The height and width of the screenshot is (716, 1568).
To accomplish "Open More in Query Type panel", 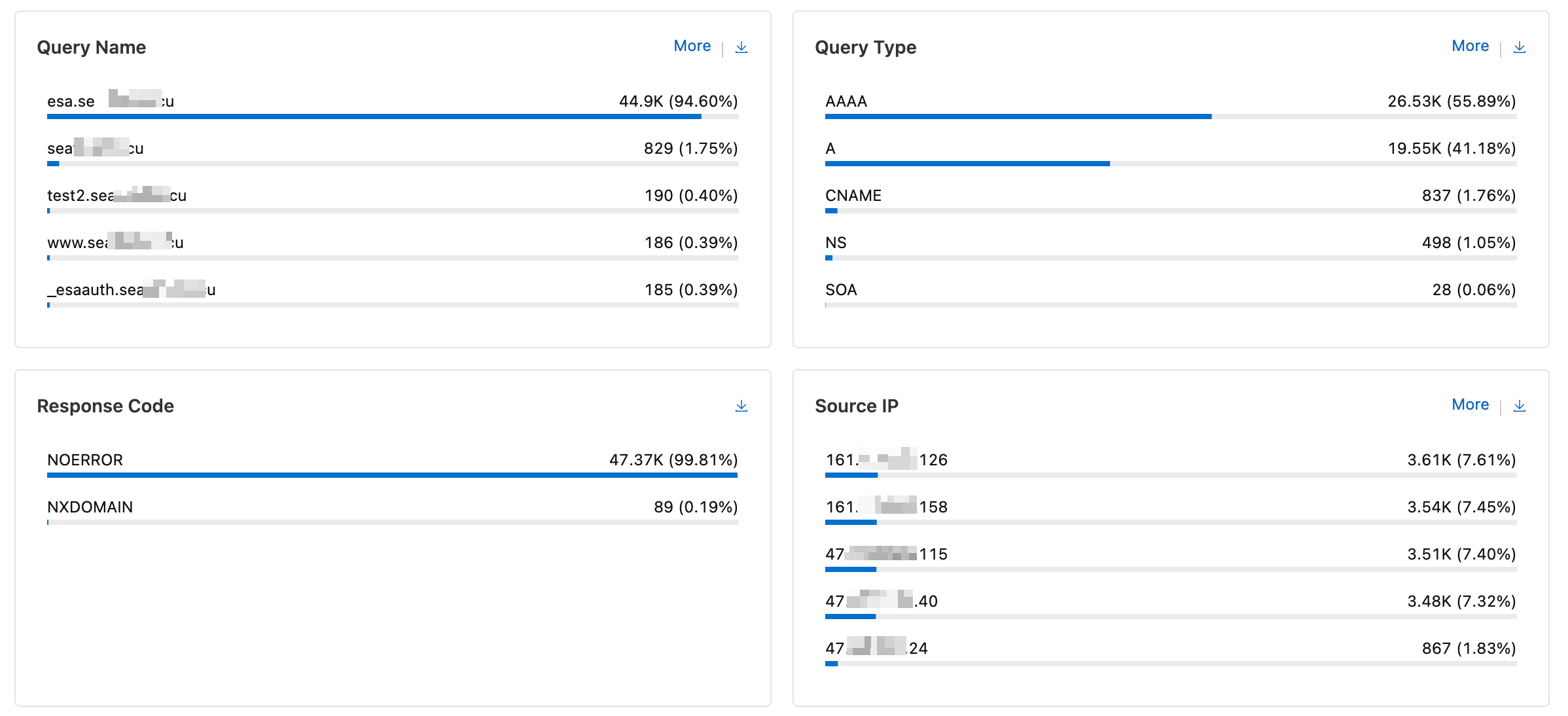I will [1470, 46].
